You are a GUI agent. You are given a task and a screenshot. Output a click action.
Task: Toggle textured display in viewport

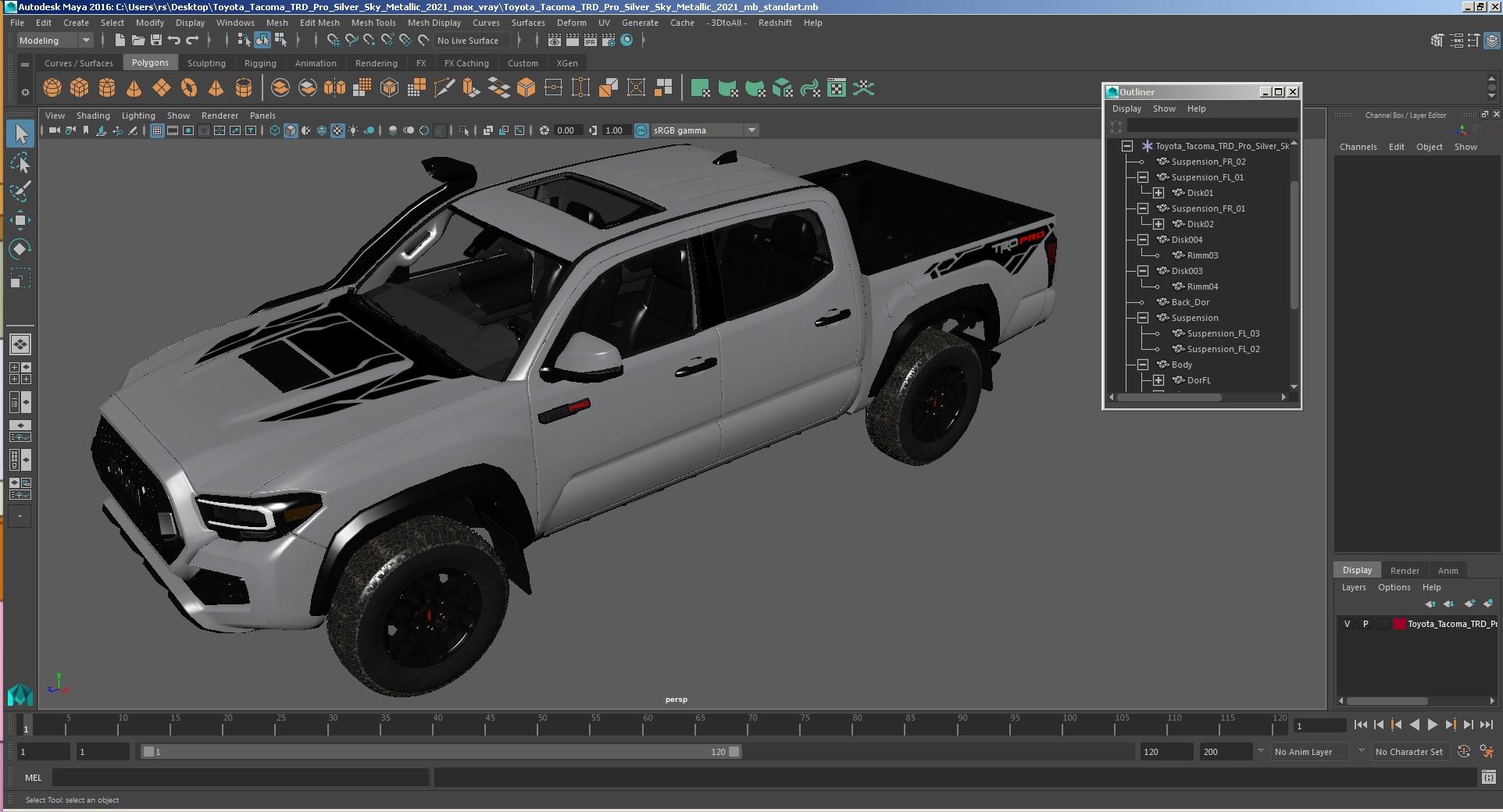click(337, 130)
